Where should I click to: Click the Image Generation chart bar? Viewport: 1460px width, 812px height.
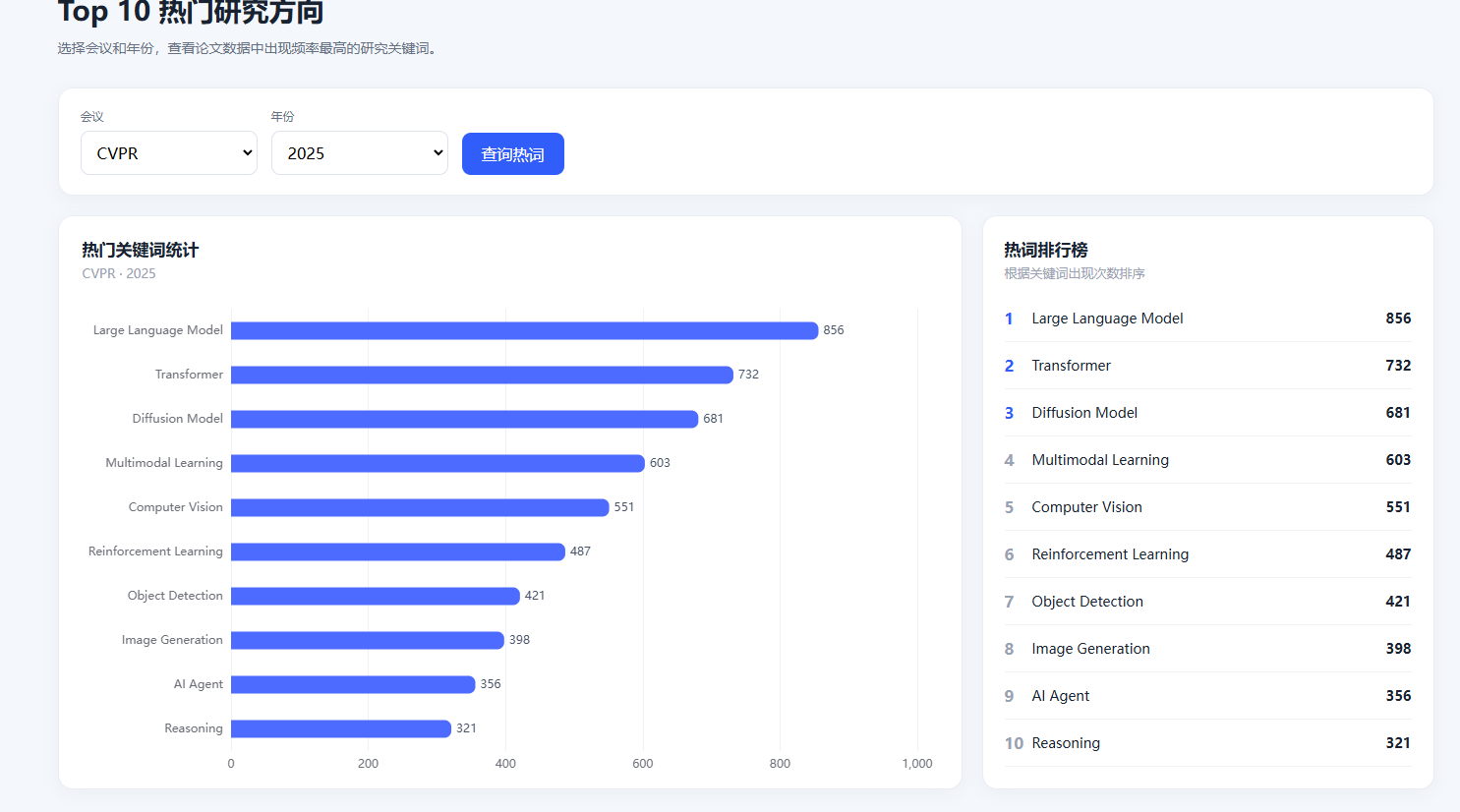tap(368, 640)
